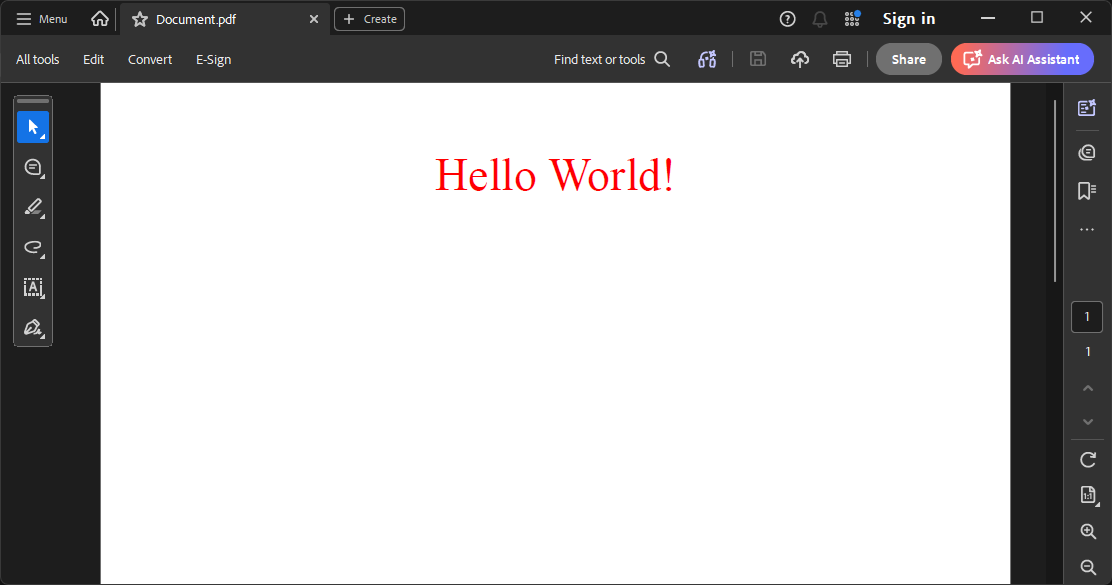Select the Highlight tool

pyautogui.click(x=33, y=207)
